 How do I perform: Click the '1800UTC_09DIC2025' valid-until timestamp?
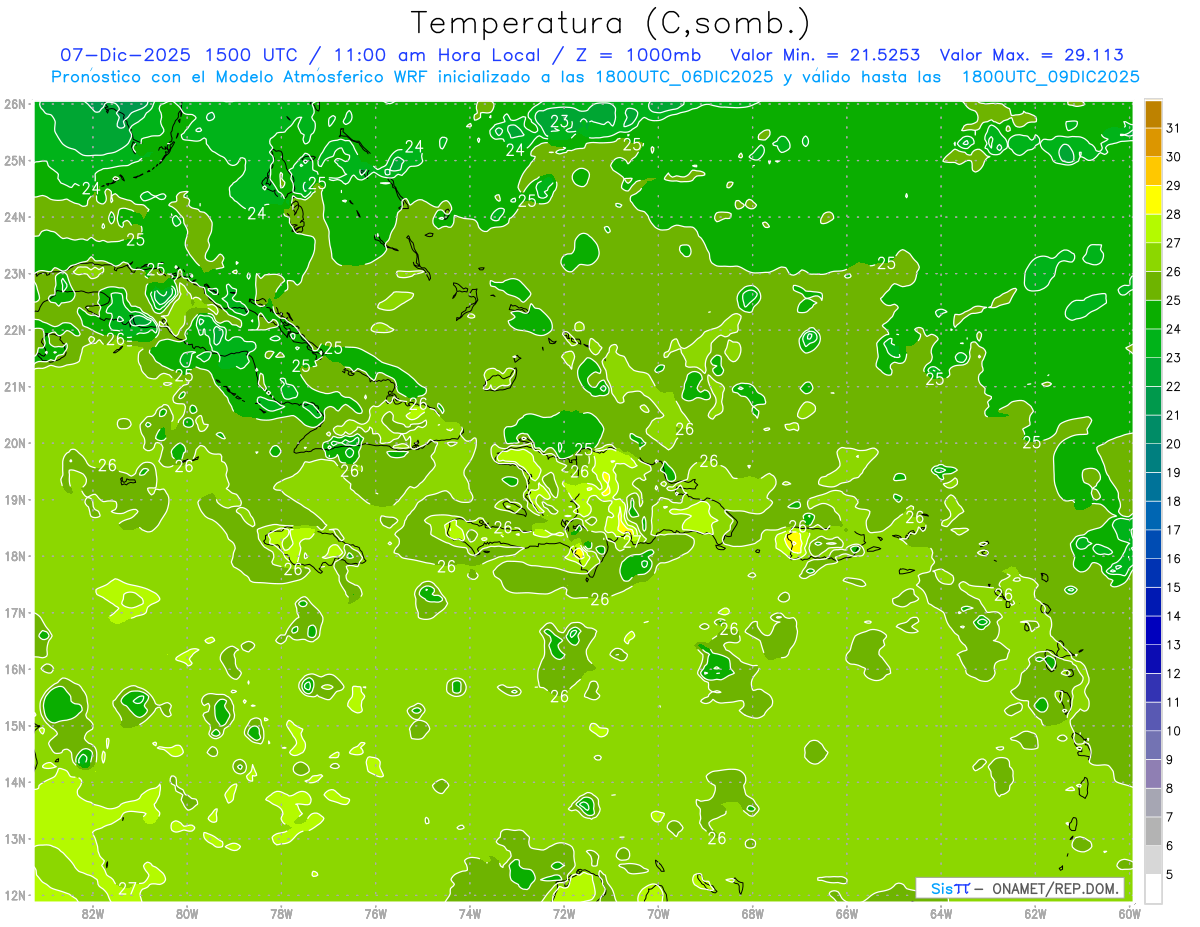click(x=1050, y=77)
